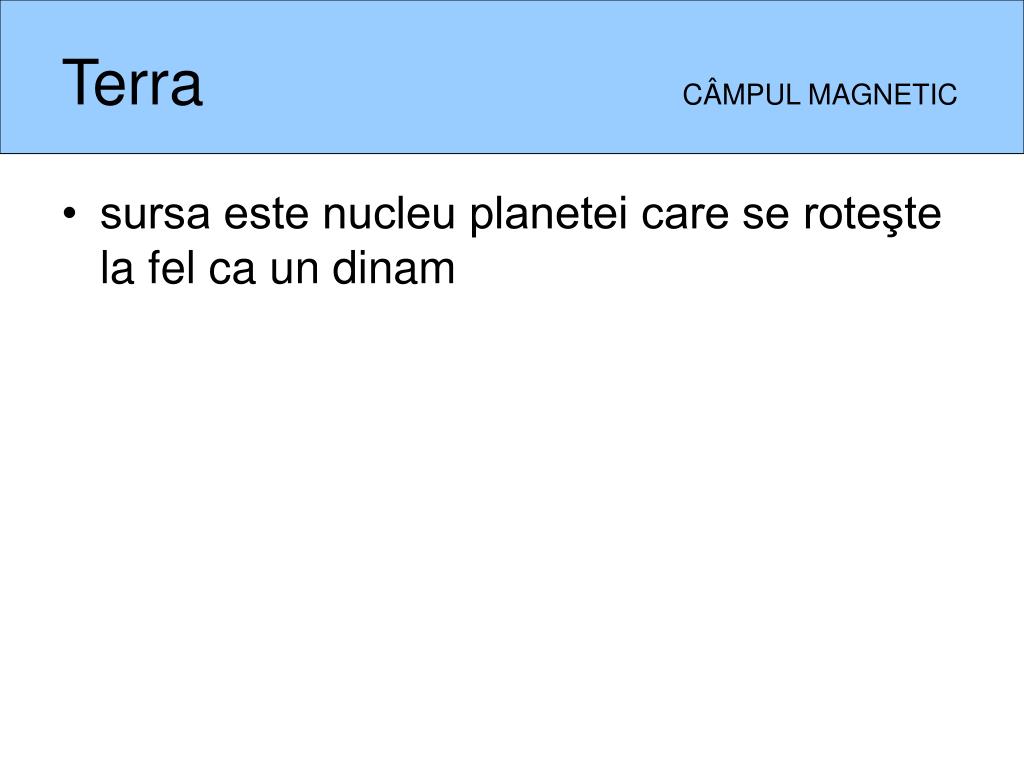Click the word la starting second line
1024x768 pixels.
pyautogui.click(x=118, y=268)
